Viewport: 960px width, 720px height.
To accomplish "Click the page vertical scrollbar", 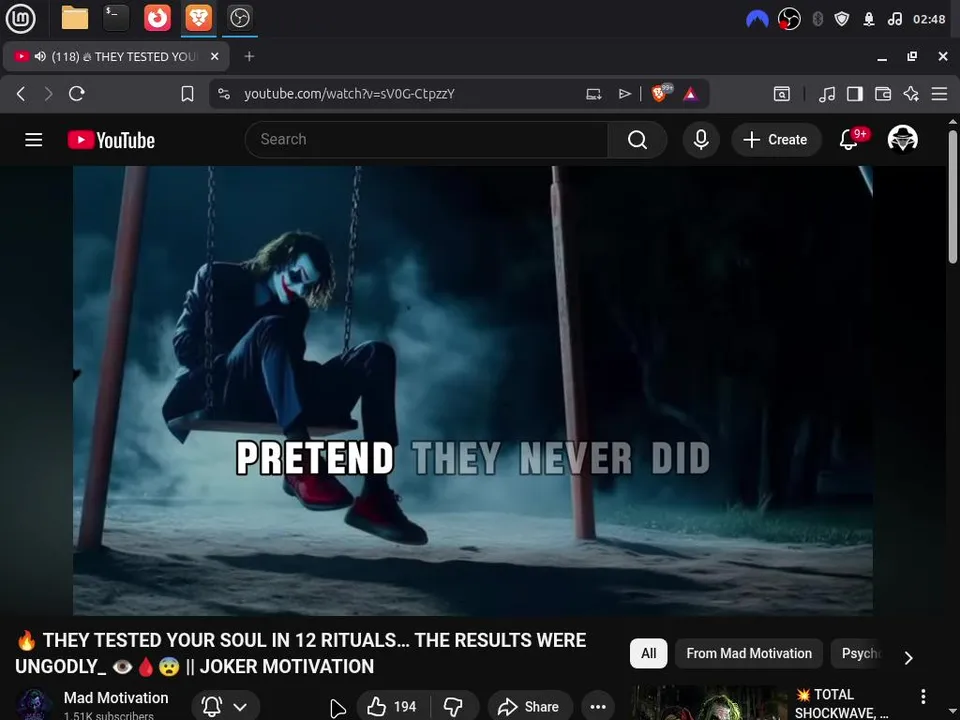I will tap(953, 196).
